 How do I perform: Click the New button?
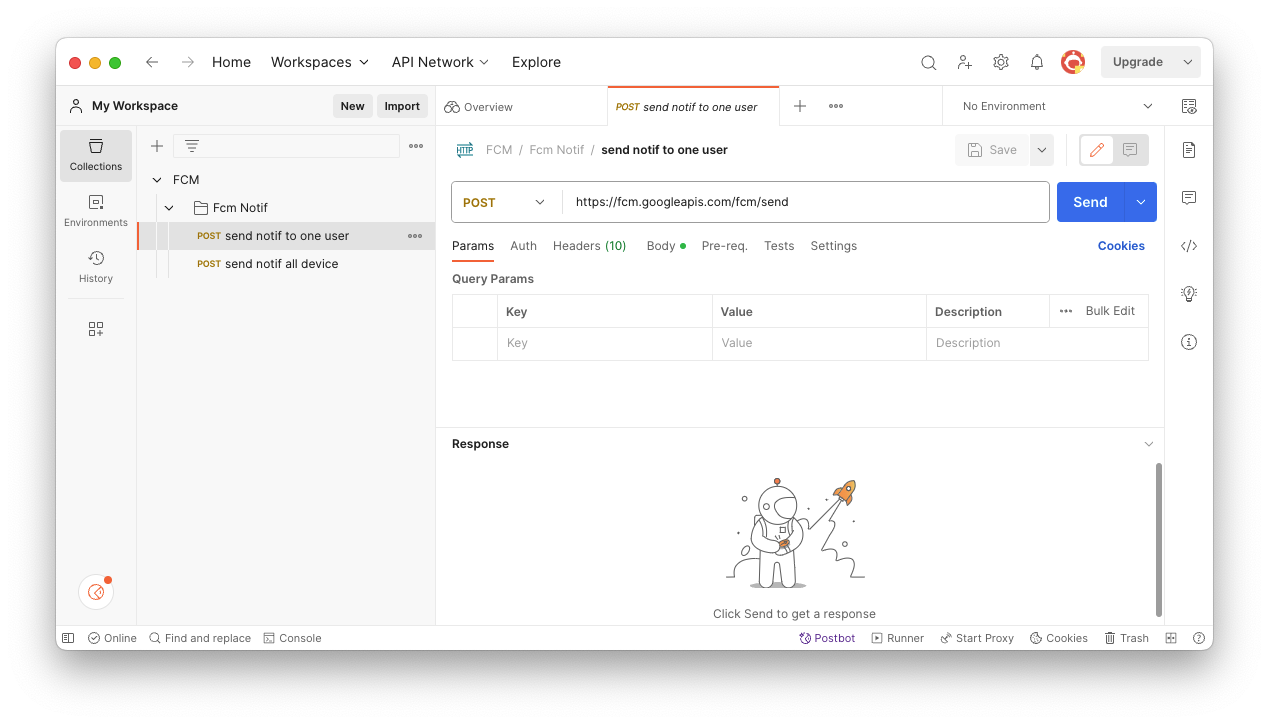[352, 106]
